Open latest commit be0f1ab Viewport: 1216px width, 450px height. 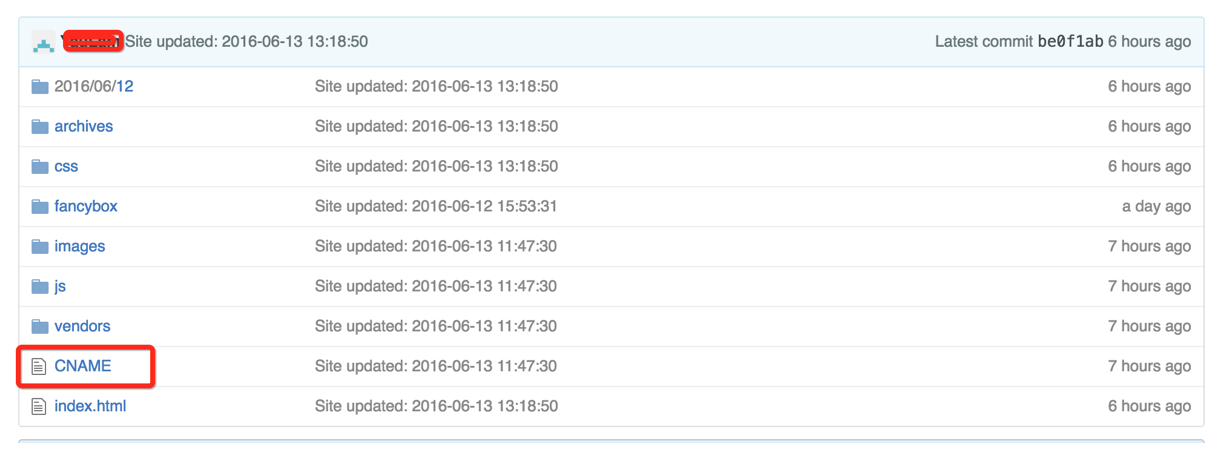pyautogui.click(x=1070, y=42)
